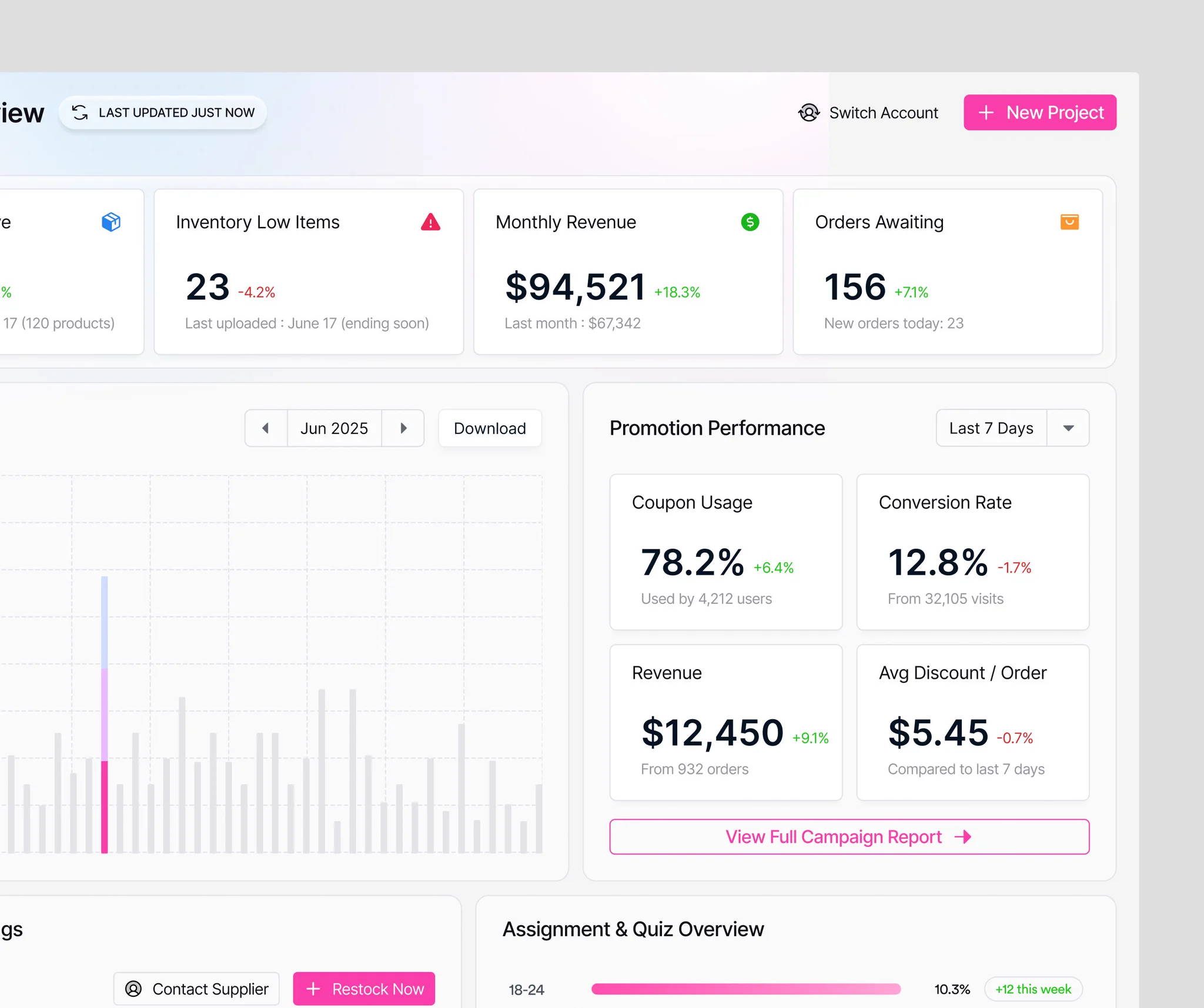Open the Last 7 Days dropdown arrow
This screenshot has width=1204, height=1008.
tap(1068, 428)
